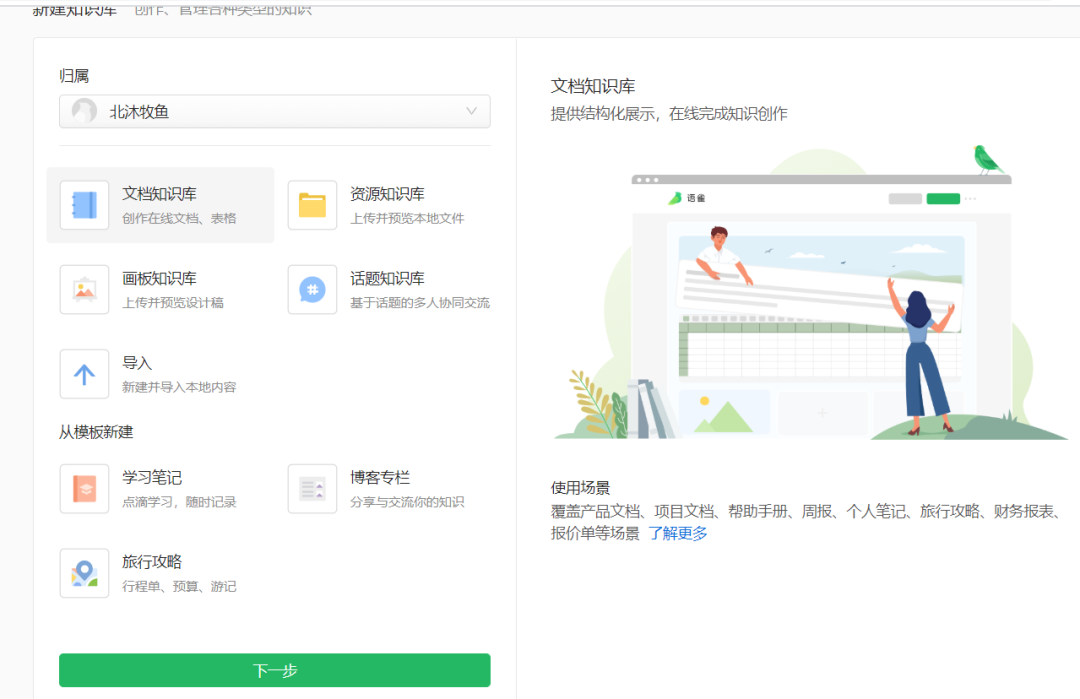This screenshot has height=699, width=1080.
Task: Click the 旅行攻略 map pin icon
Action: click(x=84, y=573)
